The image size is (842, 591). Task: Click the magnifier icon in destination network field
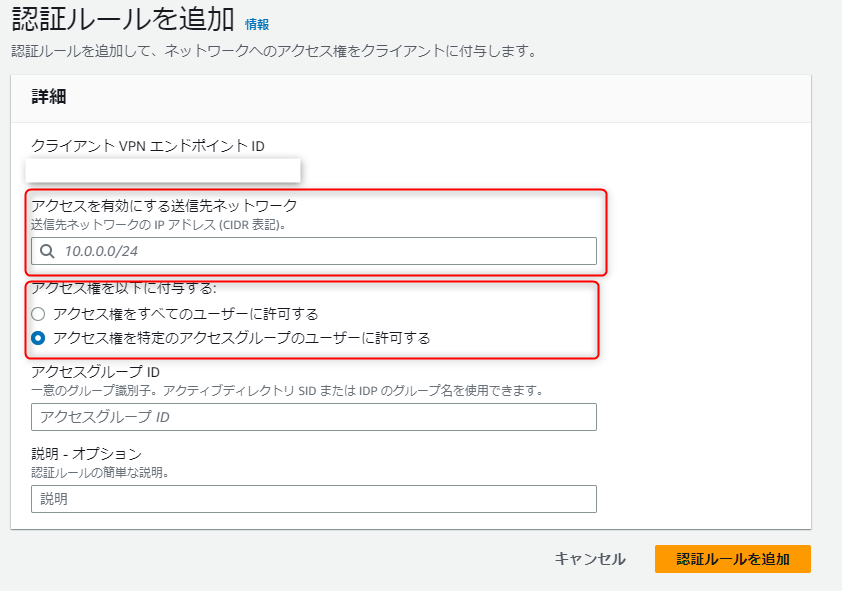click(x=47, y=251)
